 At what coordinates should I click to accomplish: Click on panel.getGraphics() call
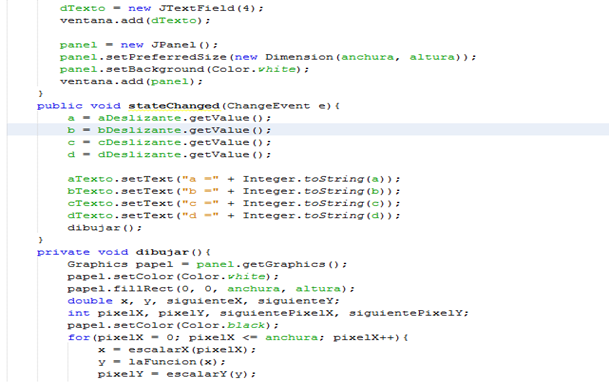pos(271,264)
